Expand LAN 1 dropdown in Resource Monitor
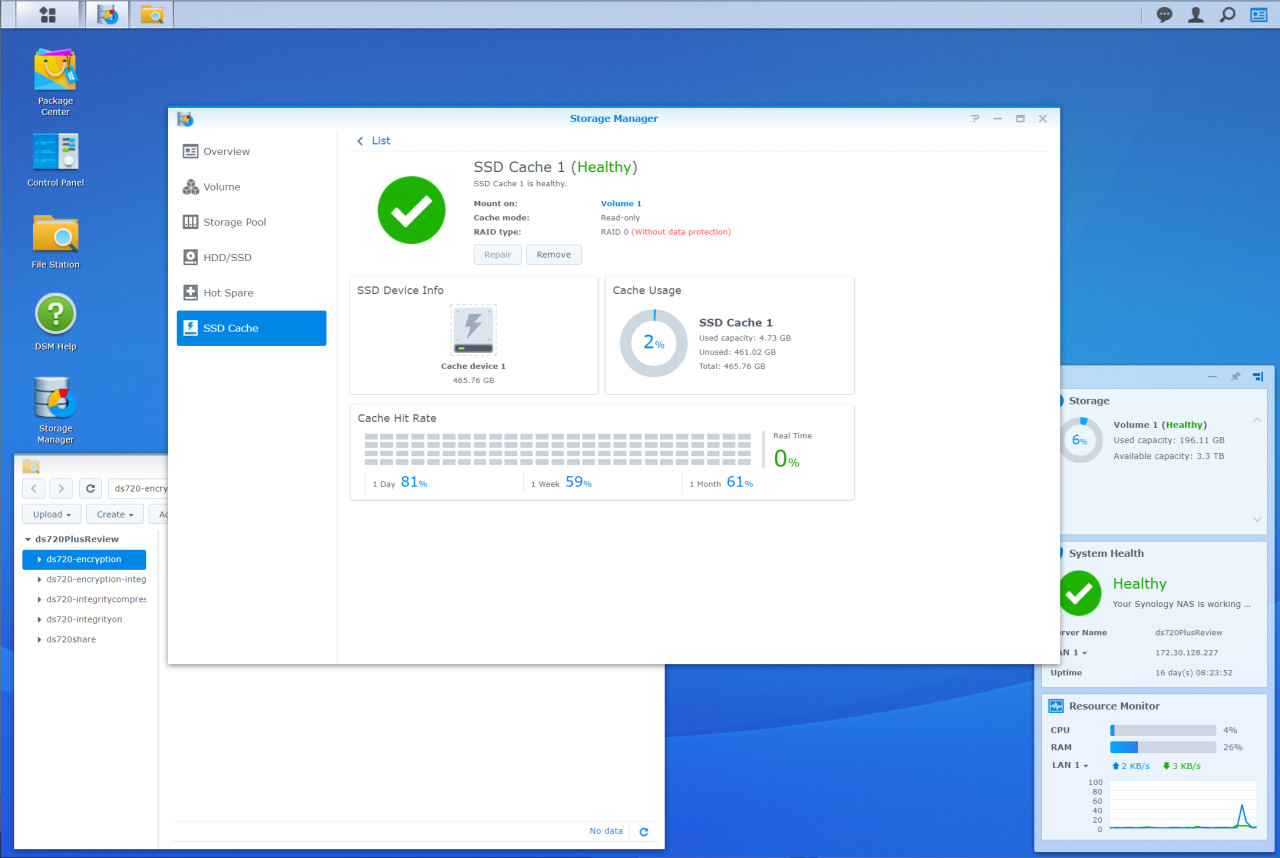The height and width of the screenshot is (858, 1280). pos(1069,766)
